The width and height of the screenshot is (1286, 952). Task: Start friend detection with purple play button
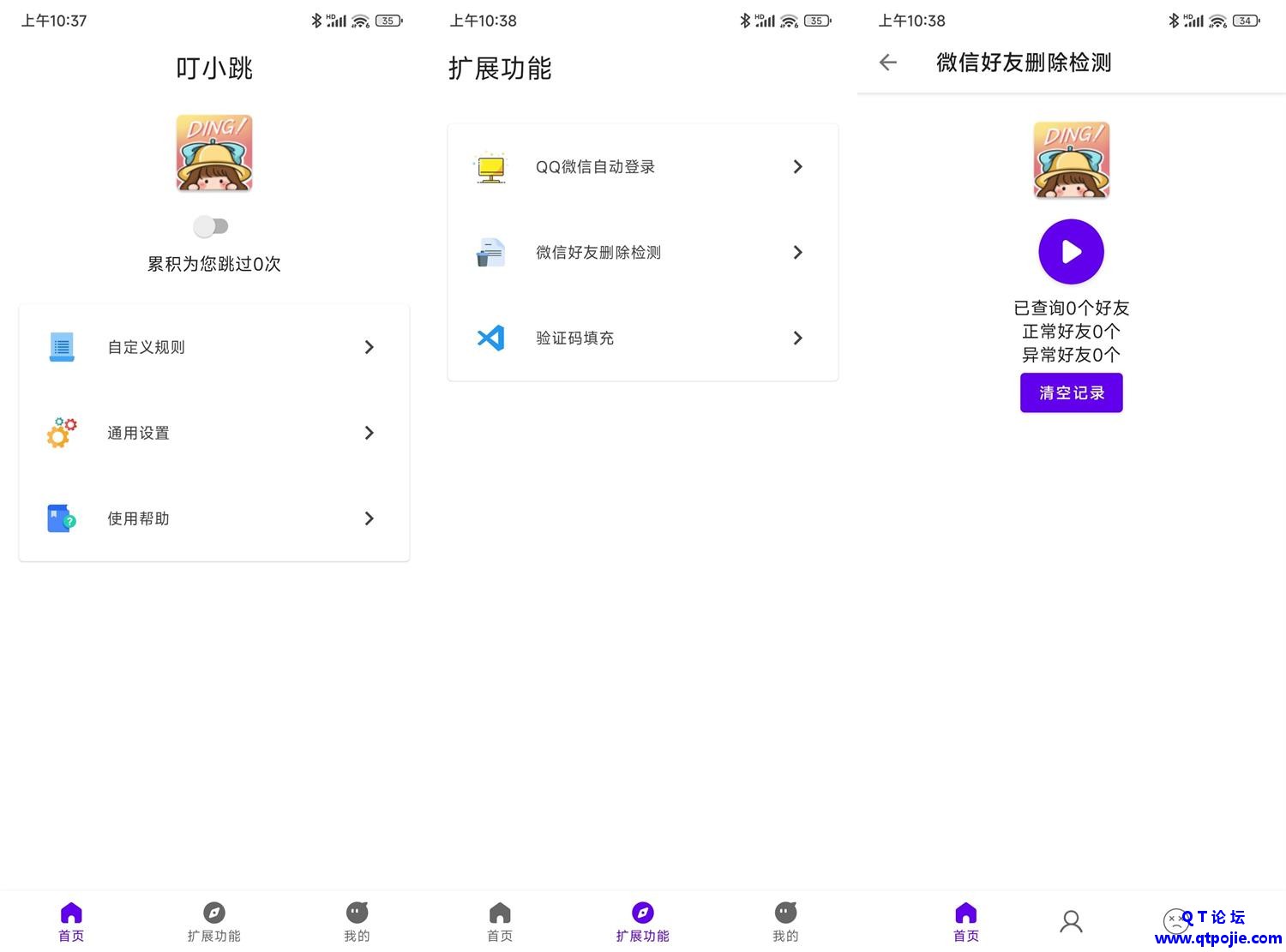coord(1072,252)
